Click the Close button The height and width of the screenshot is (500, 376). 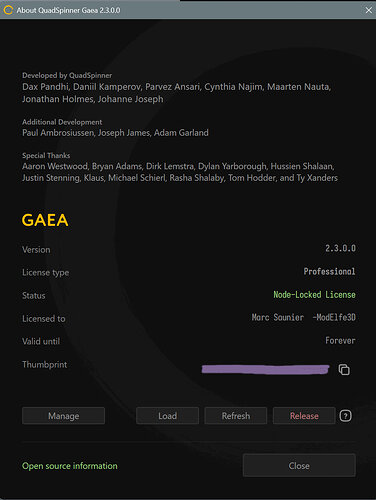299,465
